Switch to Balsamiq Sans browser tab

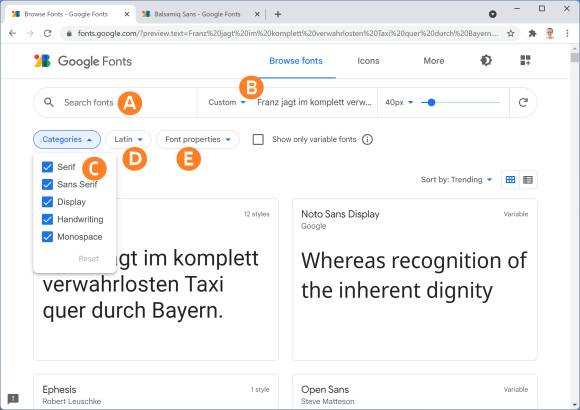click(x=201, y=14)
